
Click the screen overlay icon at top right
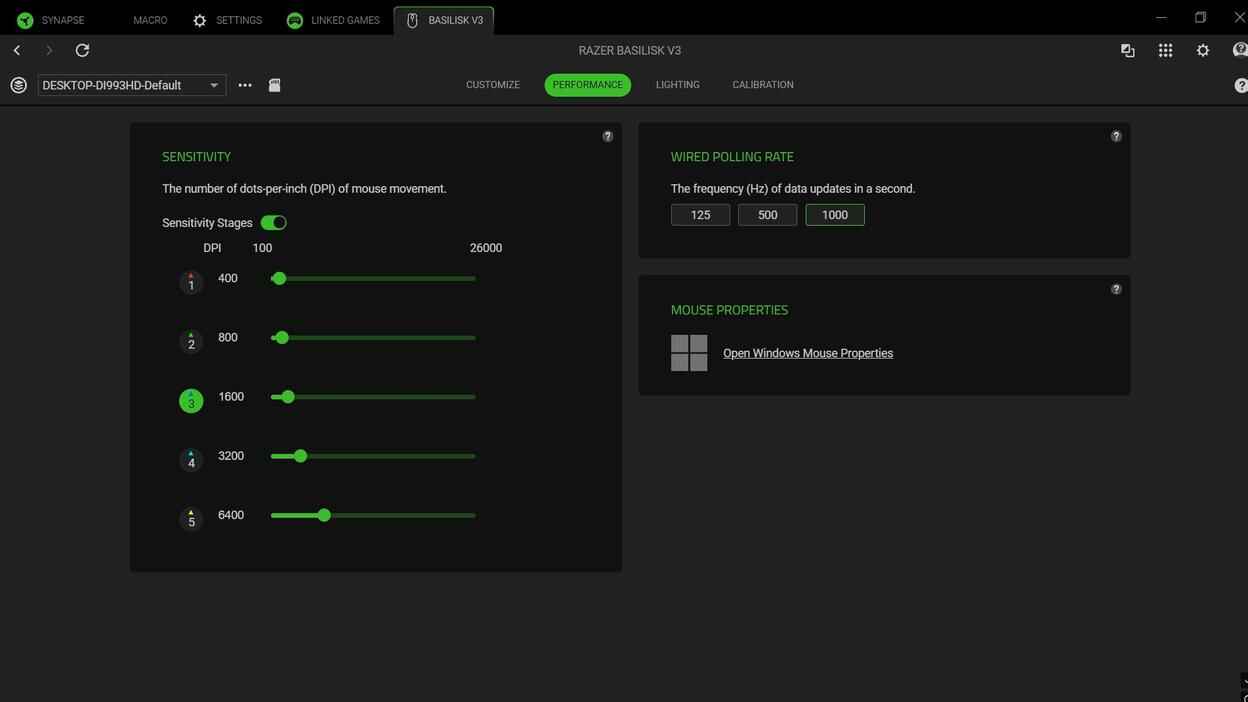(x=1127, y=50)
